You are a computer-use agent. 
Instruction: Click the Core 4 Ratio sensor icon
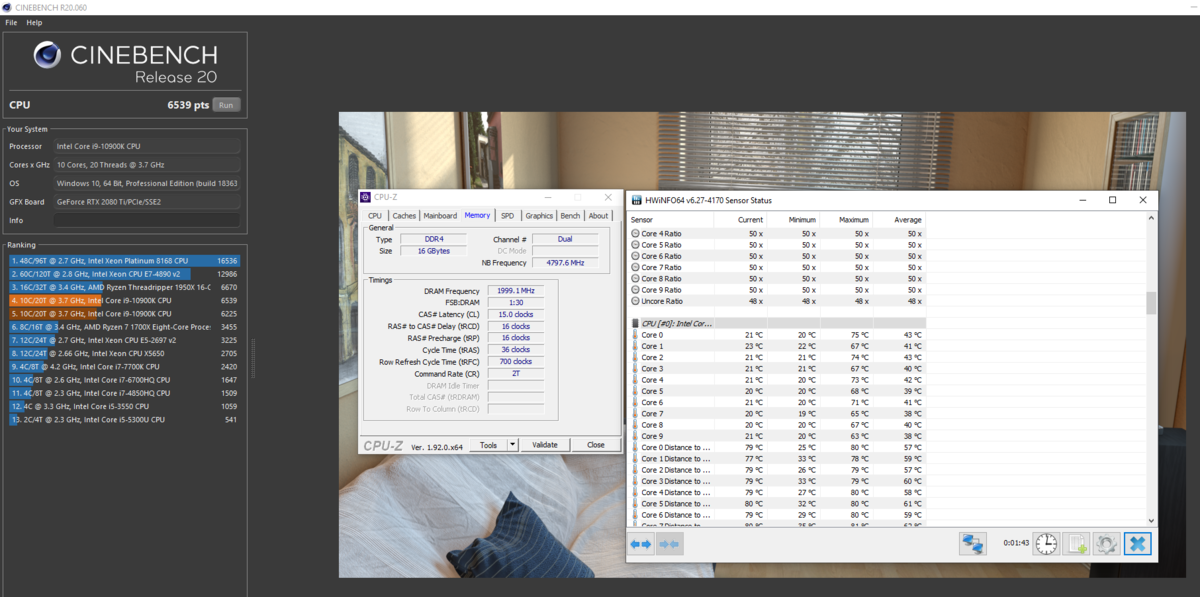point(635,234)
